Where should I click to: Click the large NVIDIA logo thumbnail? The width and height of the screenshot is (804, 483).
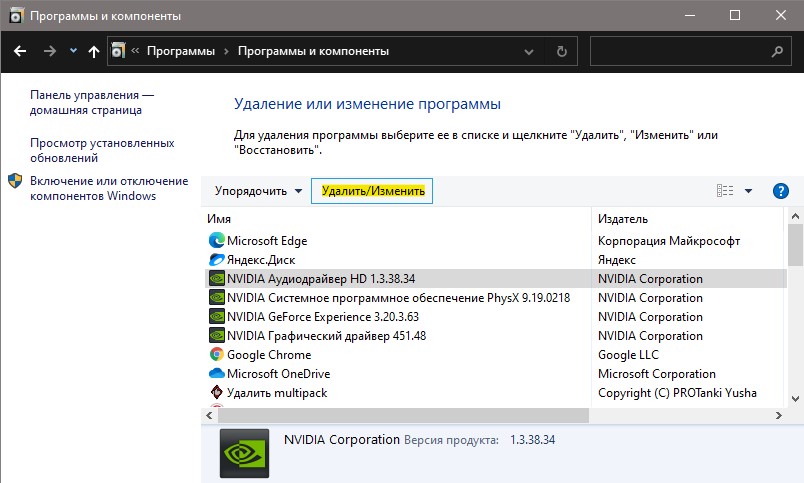click(x=244, y=453)
